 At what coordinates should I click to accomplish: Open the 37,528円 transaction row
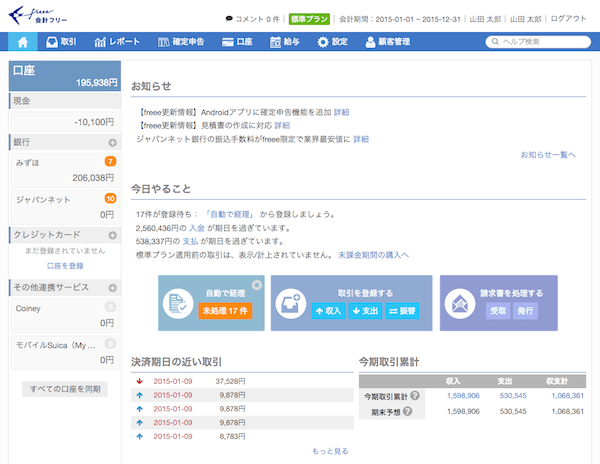coord(242,381)
